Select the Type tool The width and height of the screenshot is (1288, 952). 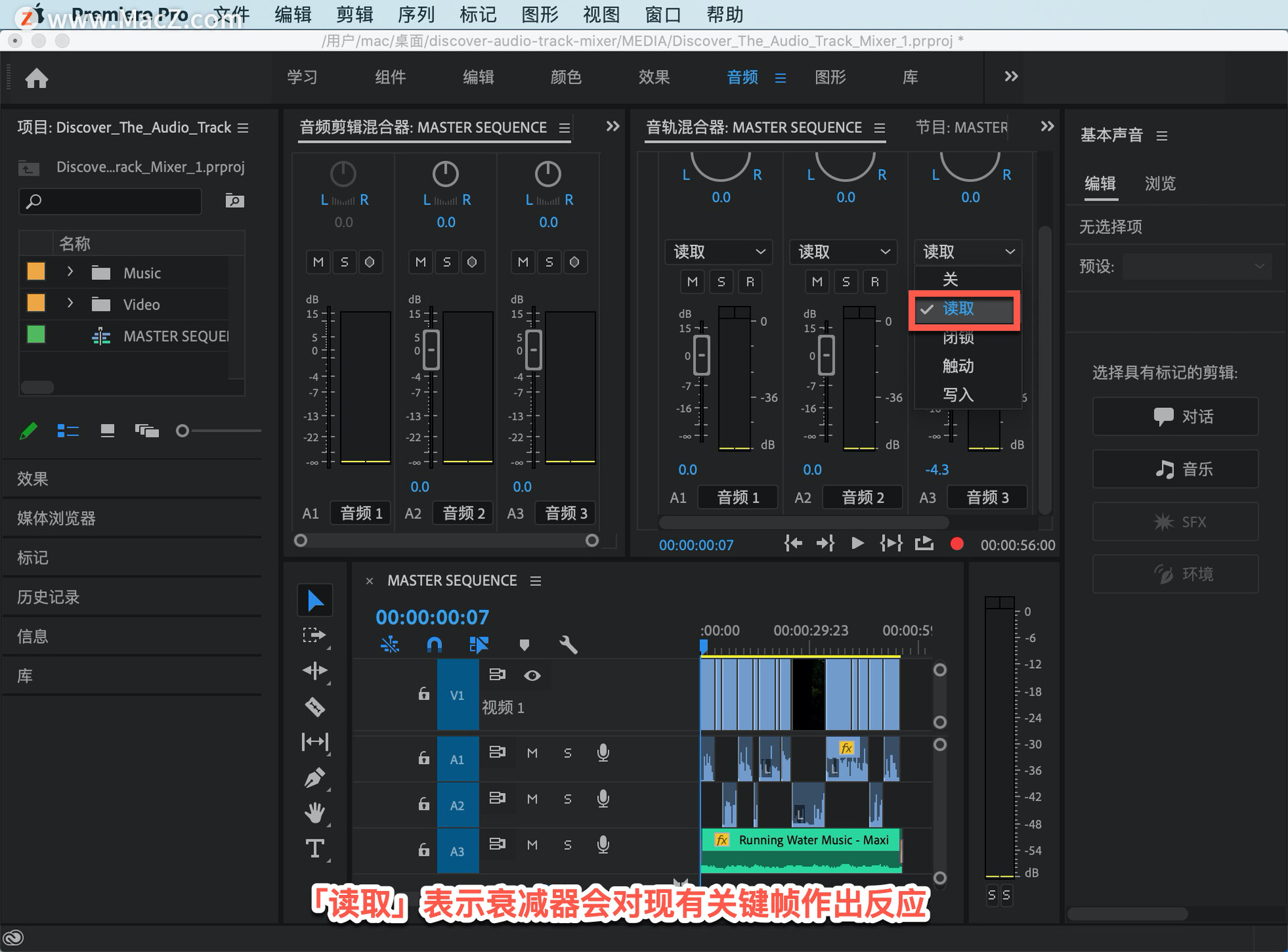[315, 849]
